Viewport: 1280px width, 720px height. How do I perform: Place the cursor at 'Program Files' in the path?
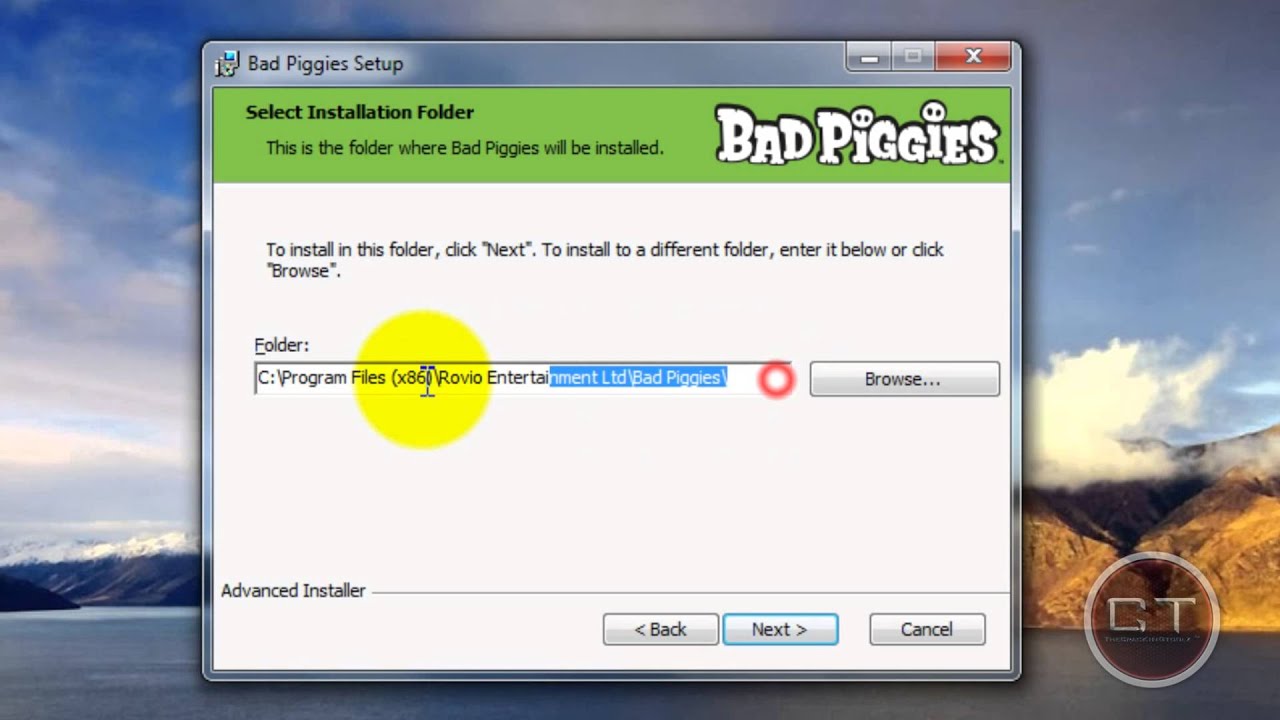[x=333, y=377]
